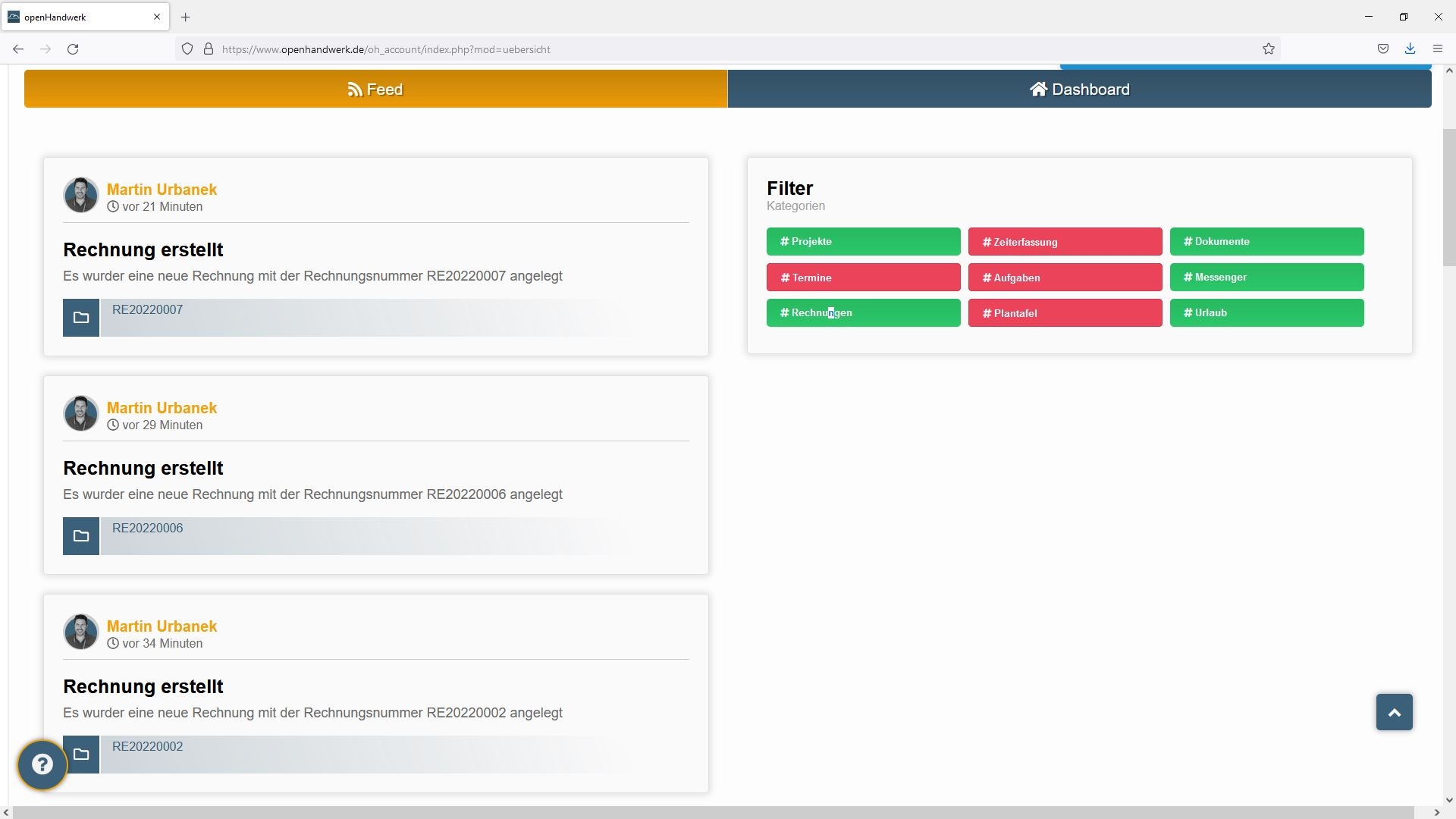Click the folder icon next to RE20220002

[81, 755]
